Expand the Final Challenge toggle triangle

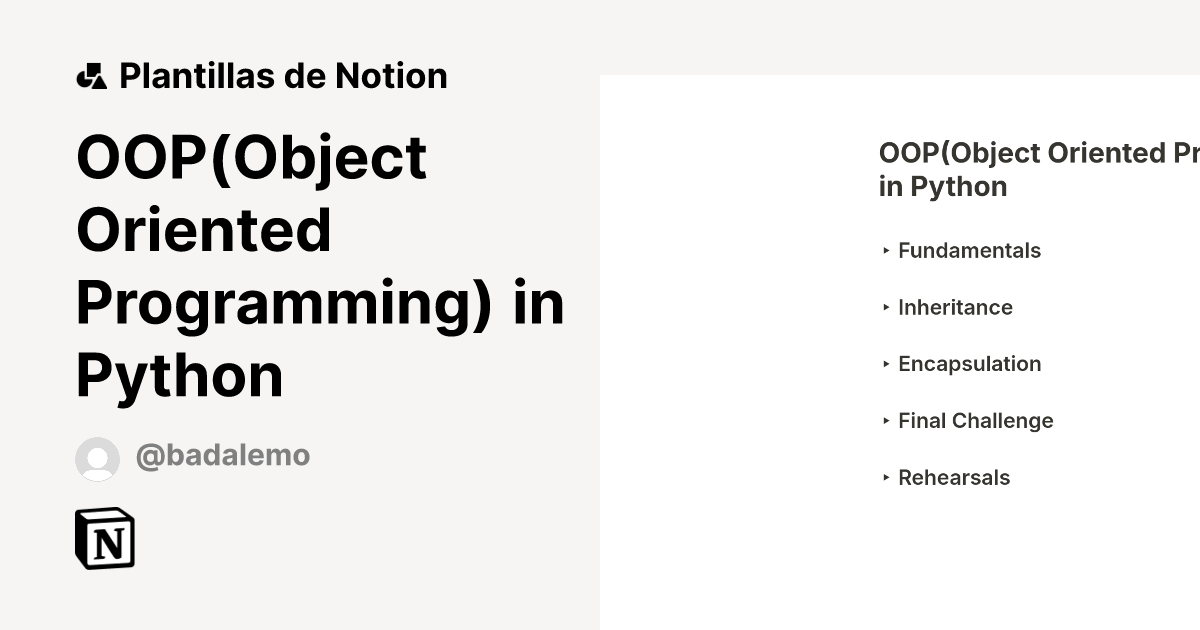pos(886,421)
